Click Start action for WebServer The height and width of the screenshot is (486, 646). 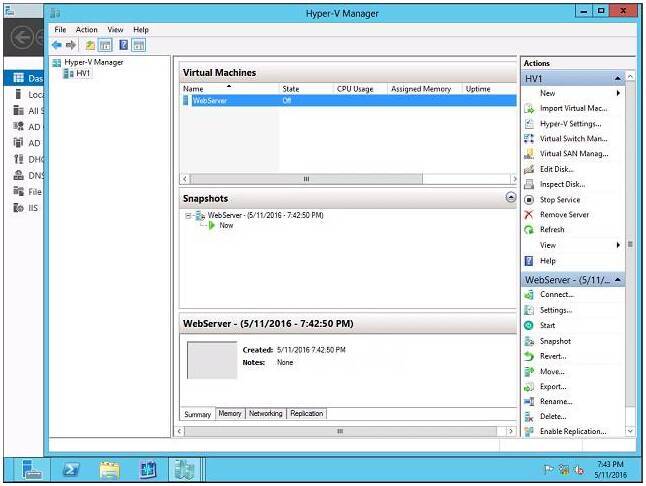(x=547, y=325)
